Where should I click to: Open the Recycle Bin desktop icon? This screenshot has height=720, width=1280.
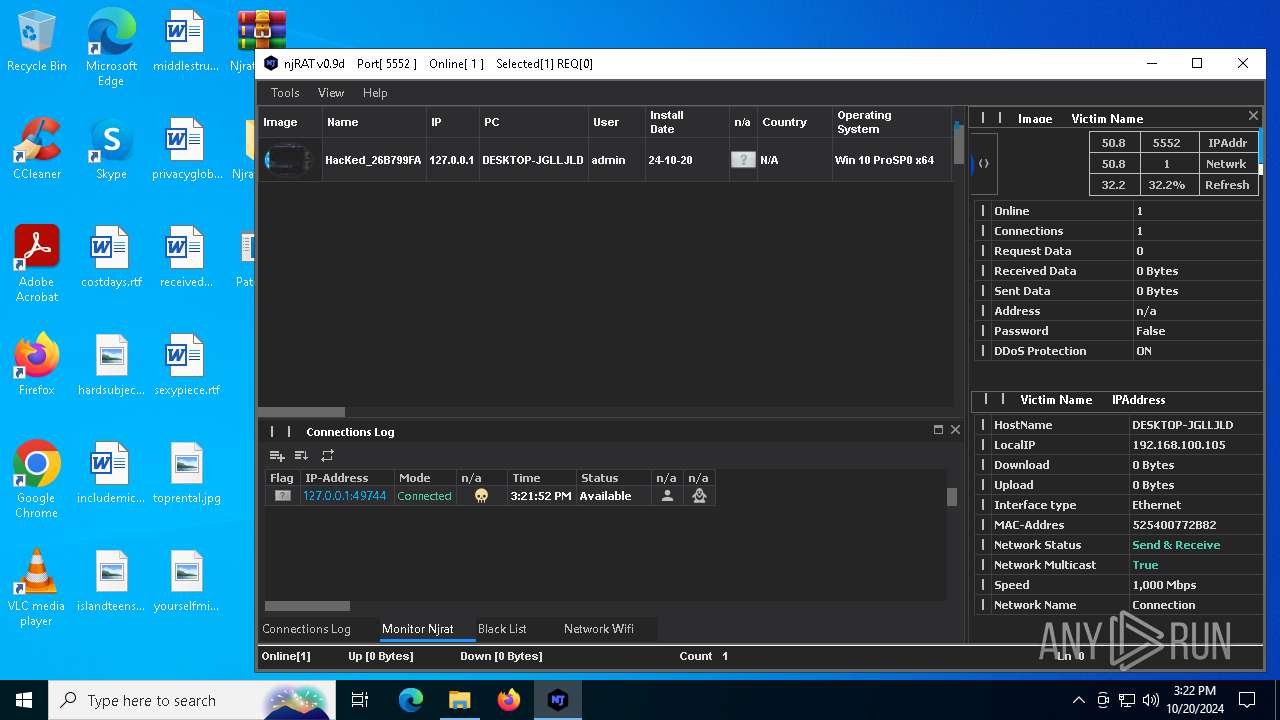click(x=36, y=42)
